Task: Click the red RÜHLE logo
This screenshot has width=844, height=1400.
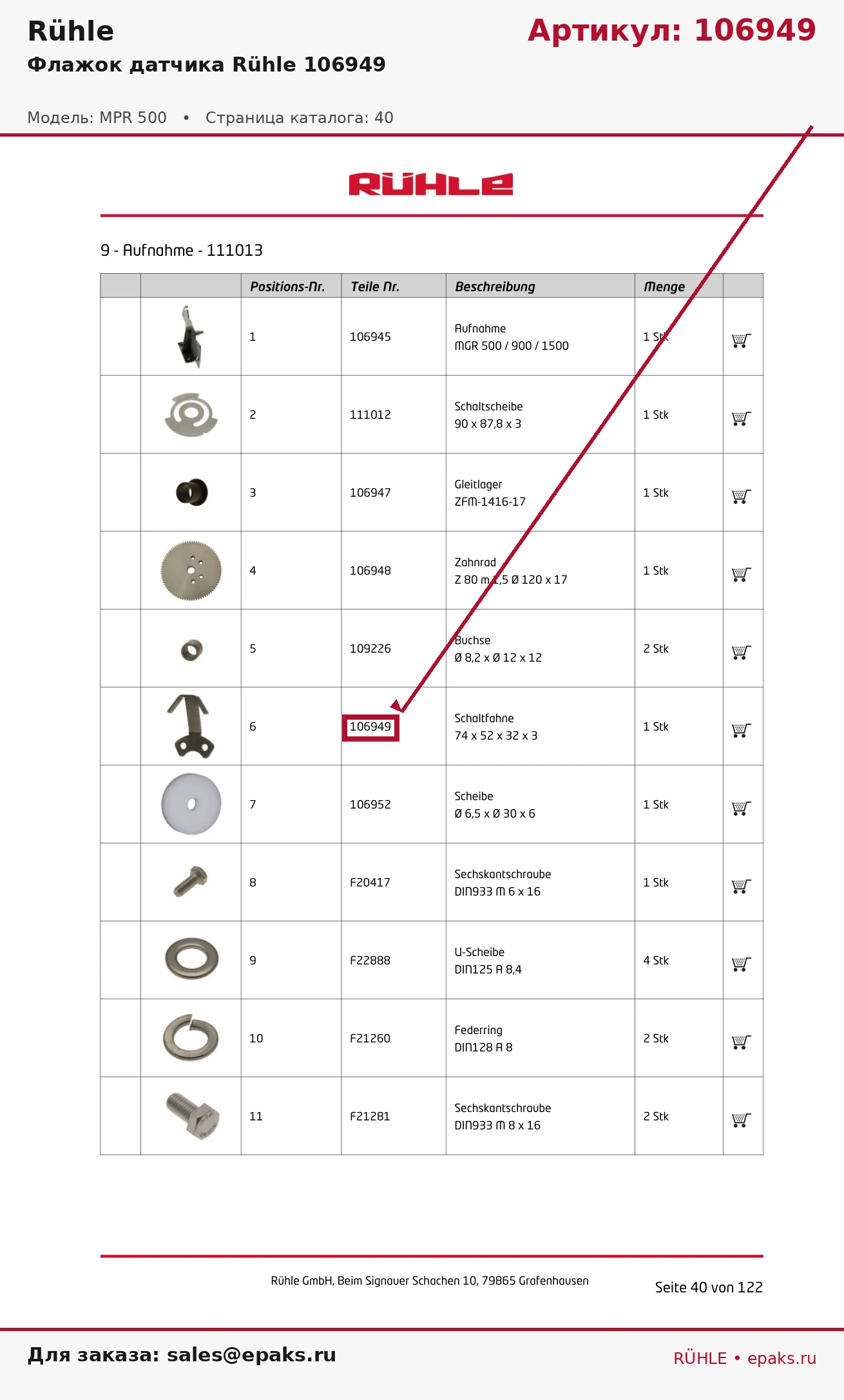Action: (431, 184)
